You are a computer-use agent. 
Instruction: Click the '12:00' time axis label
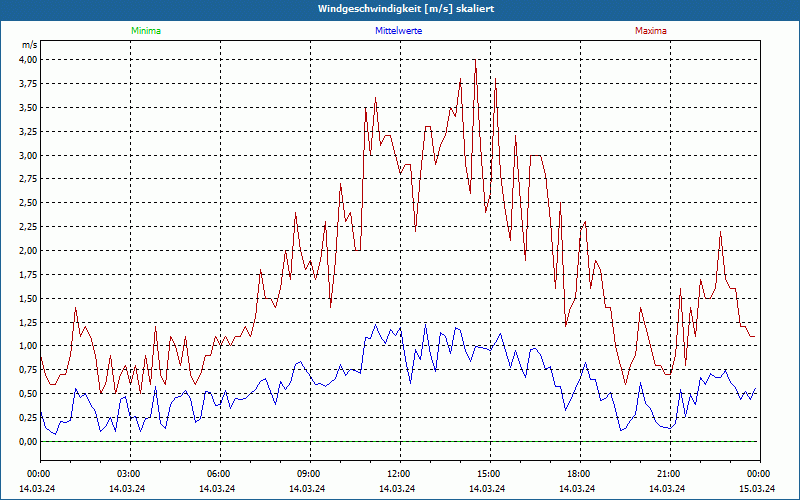click(400, 474)
